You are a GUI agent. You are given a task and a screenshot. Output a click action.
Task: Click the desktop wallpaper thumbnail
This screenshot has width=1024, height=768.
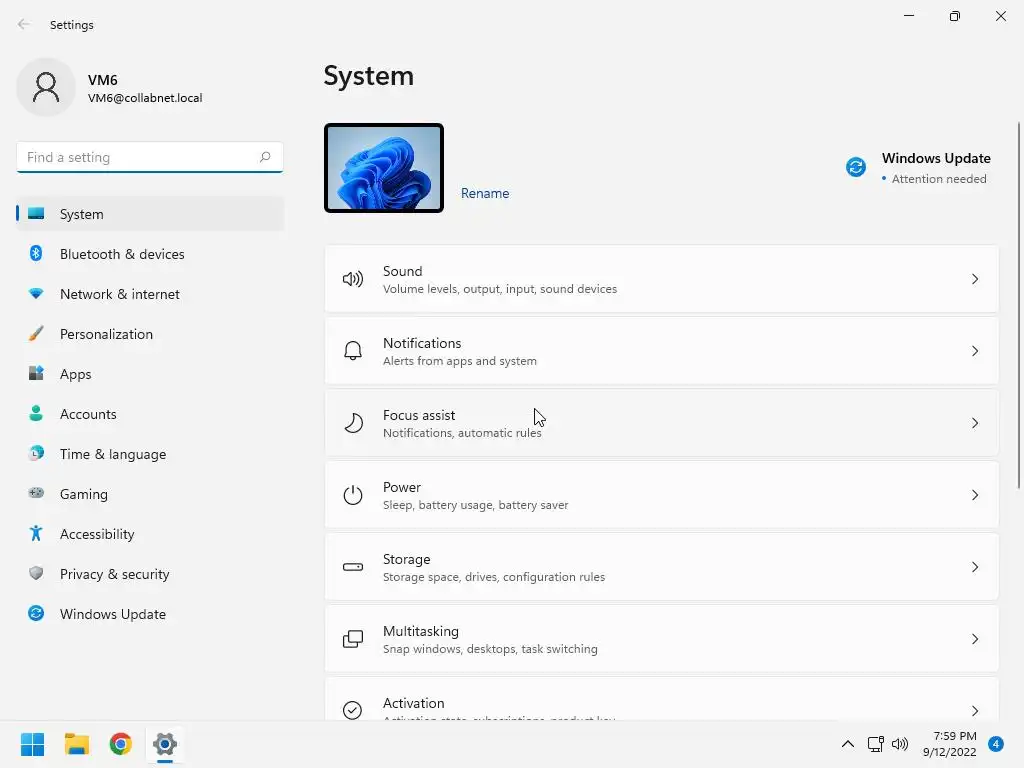384,168
